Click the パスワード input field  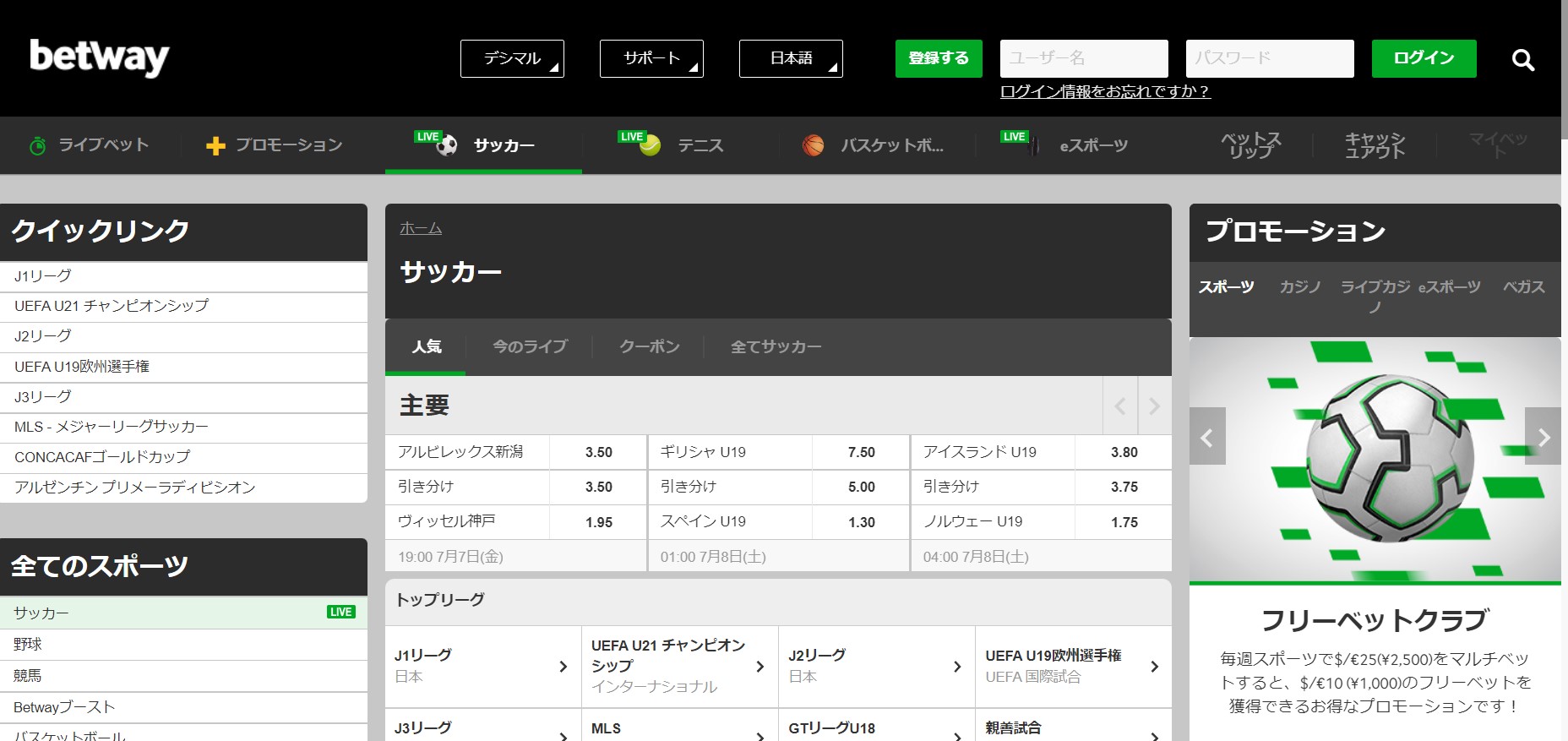pyautogui.click(x=1270, y=58)
